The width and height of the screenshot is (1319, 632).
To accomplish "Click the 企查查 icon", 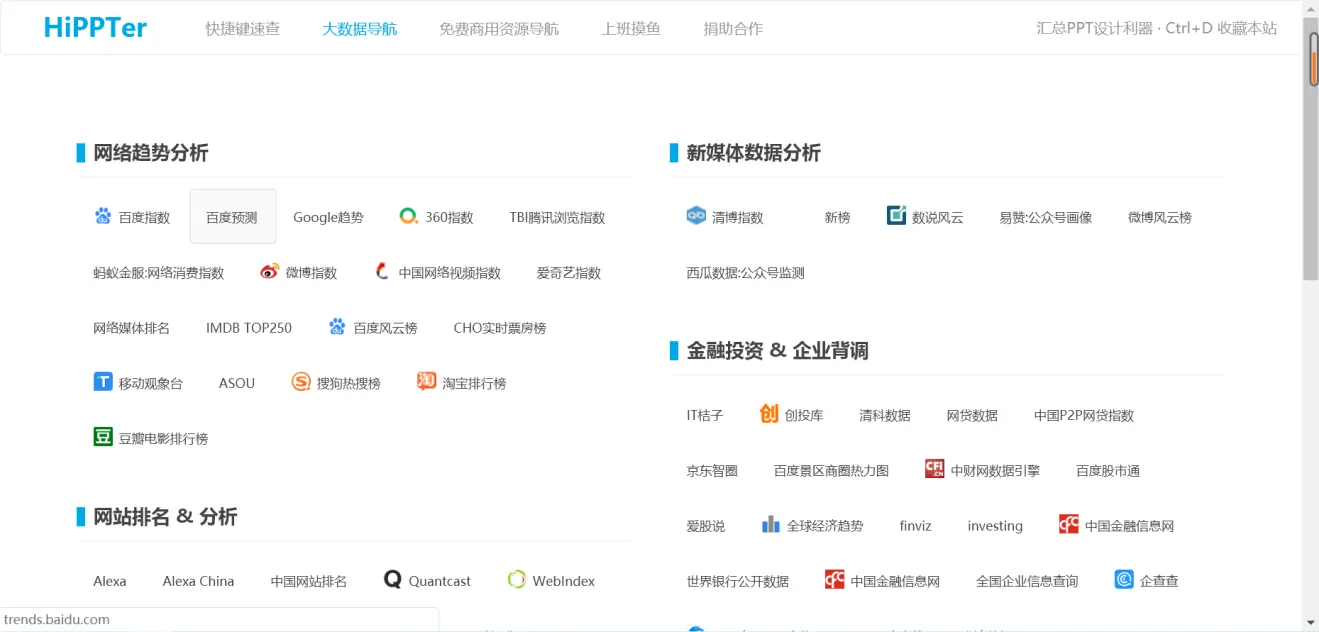I will (x=1124, y=579).
